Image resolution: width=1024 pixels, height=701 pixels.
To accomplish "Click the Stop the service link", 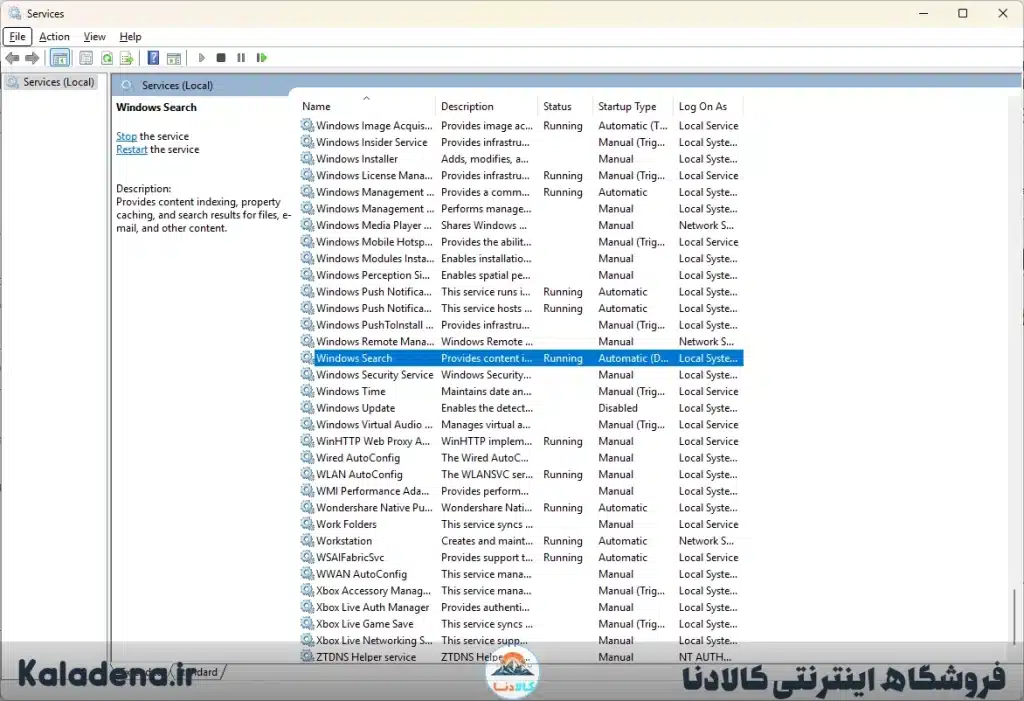I will pos(126,136).
